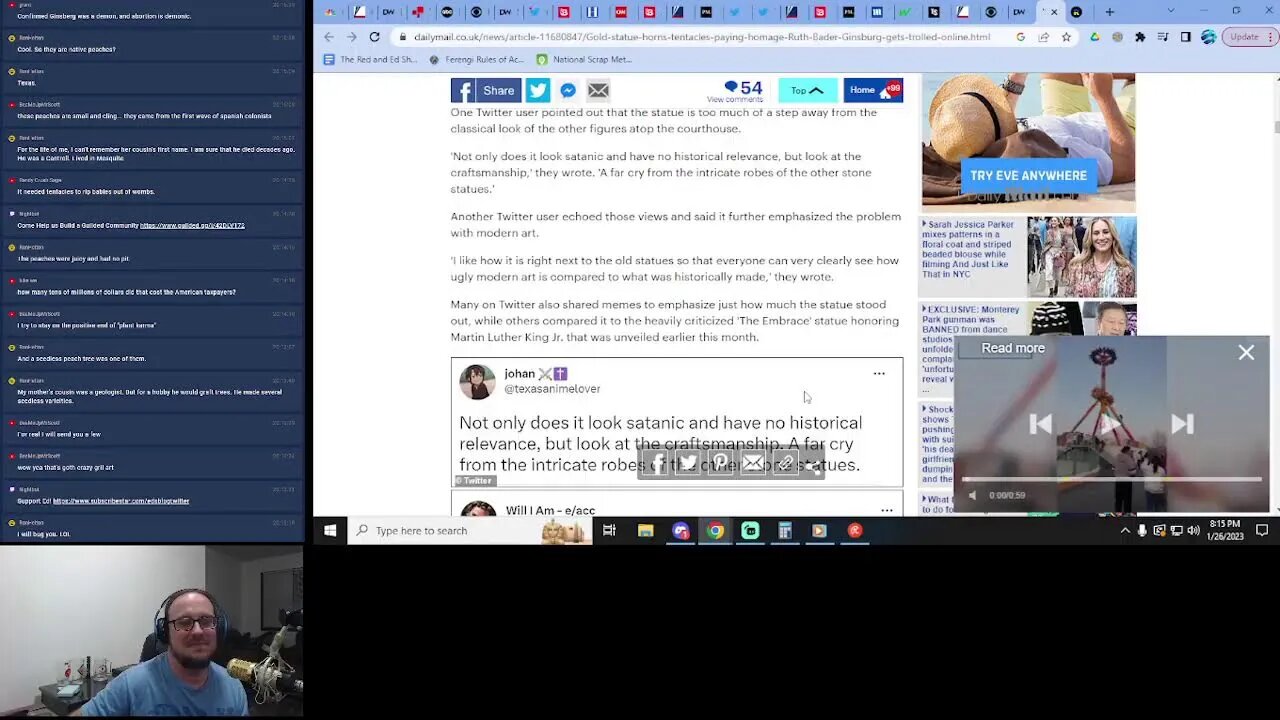Open Chrome share page icon

[1043, 37]
